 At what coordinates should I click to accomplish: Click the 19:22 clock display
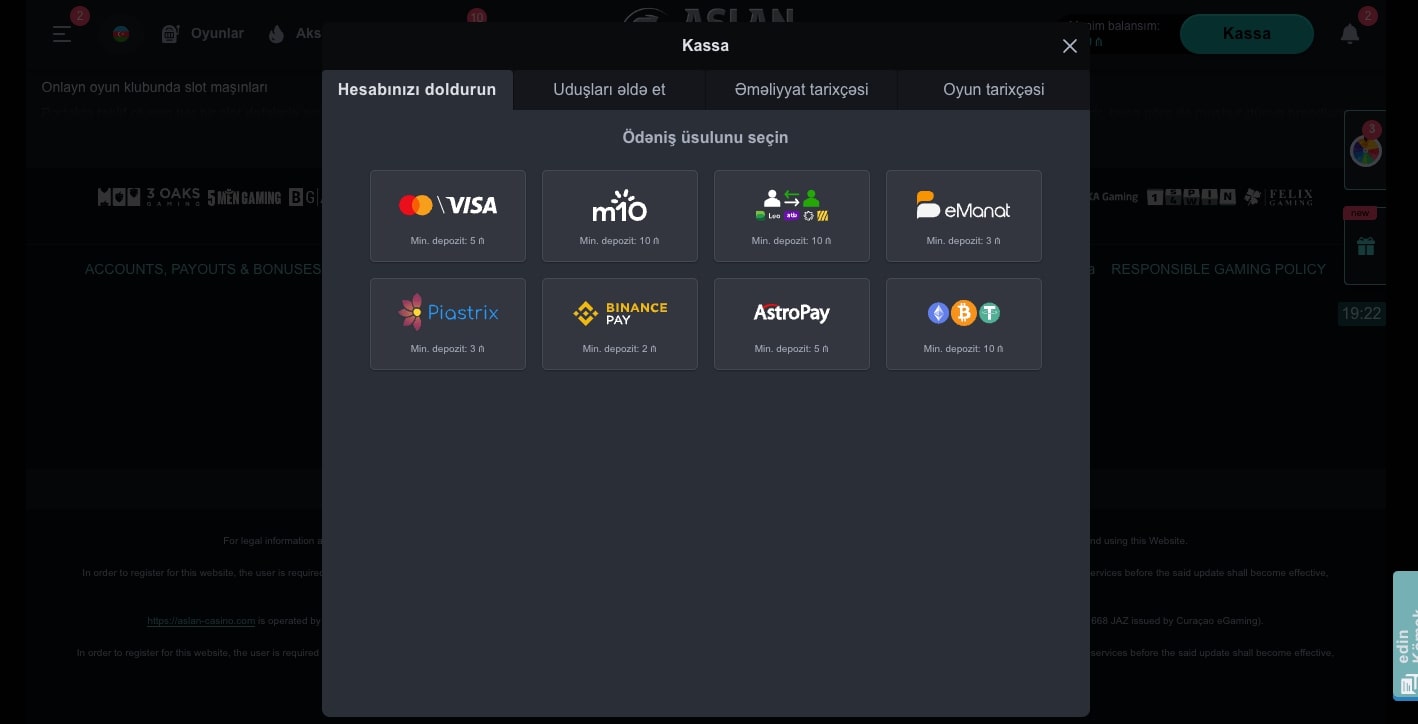pyautogui.click(x=1361, y=313)
